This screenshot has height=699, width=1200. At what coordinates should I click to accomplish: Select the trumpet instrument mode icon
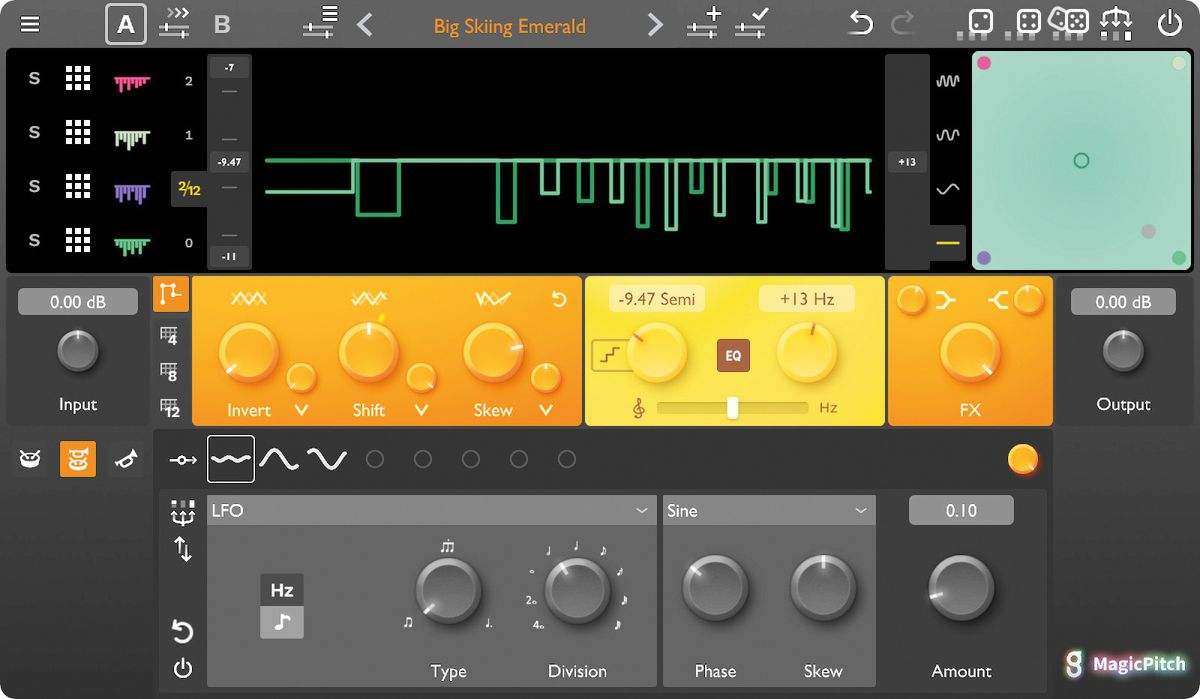pos(126,458)
